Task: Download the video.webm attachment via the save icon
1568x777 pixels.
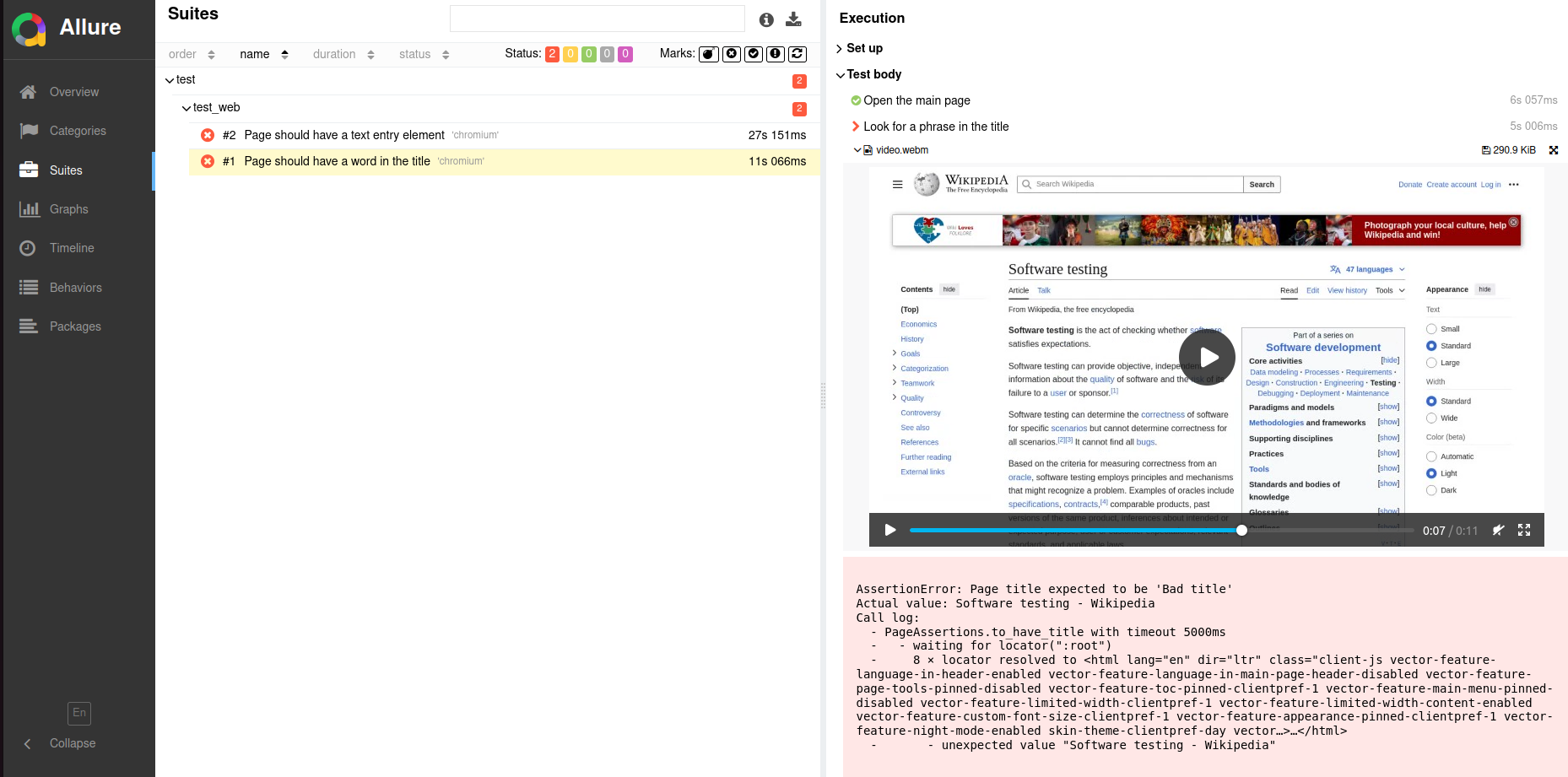Action: click(1486, 150)
